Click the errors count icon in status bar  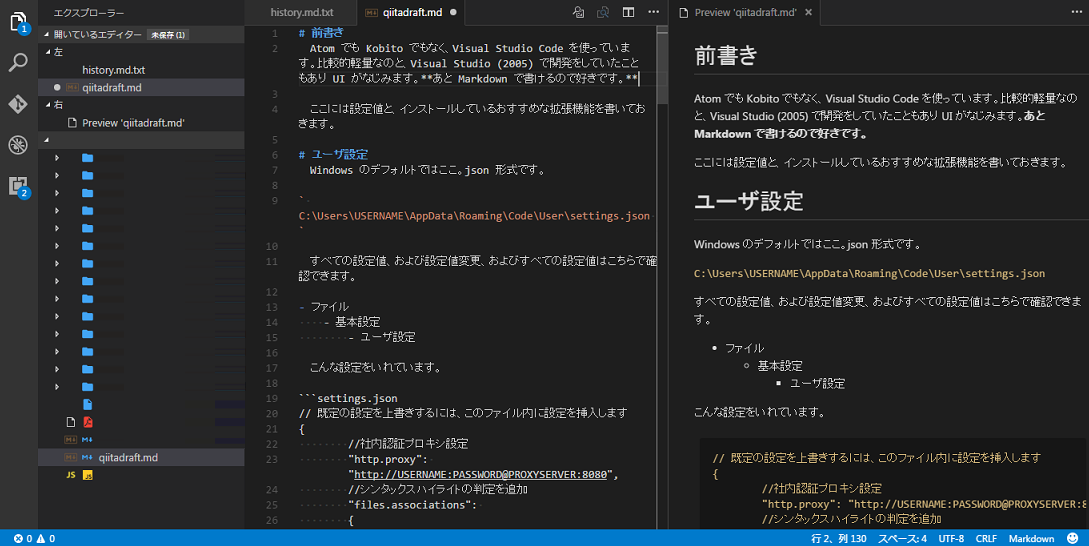pos(18,538)
